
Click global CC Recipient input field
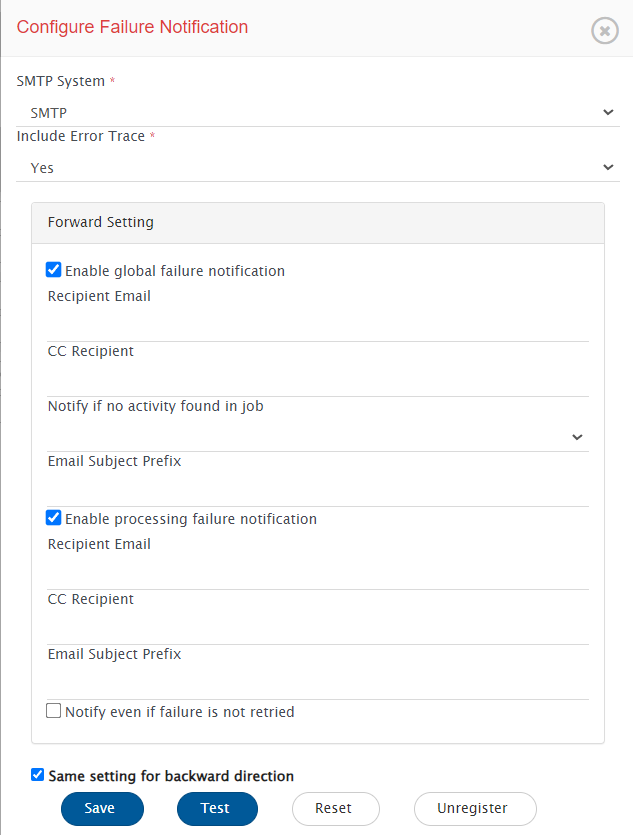click(318, 381)
